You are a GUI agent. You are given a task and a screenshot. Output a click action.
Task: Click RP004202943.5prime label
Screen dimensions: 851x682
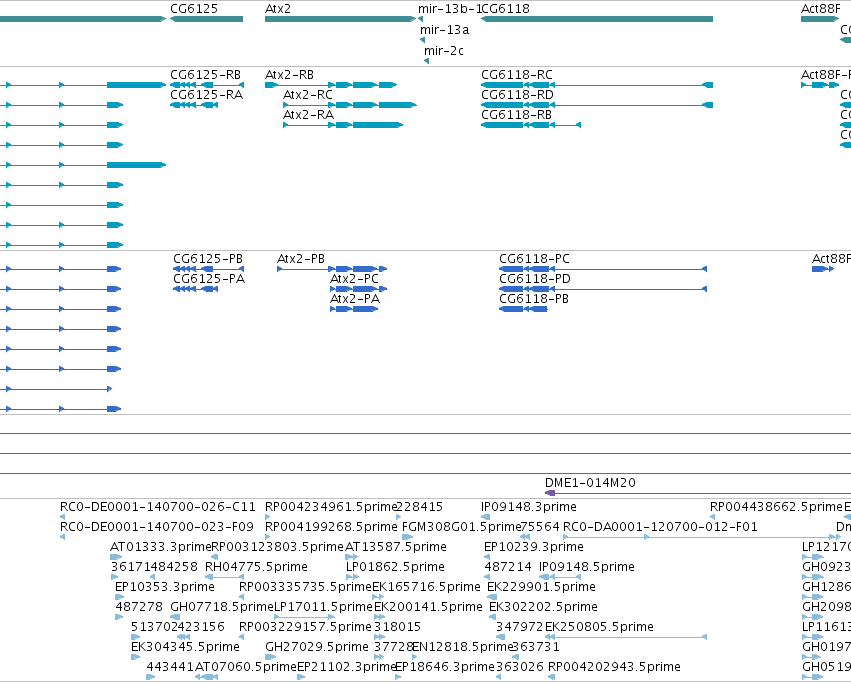click(614, 667)
